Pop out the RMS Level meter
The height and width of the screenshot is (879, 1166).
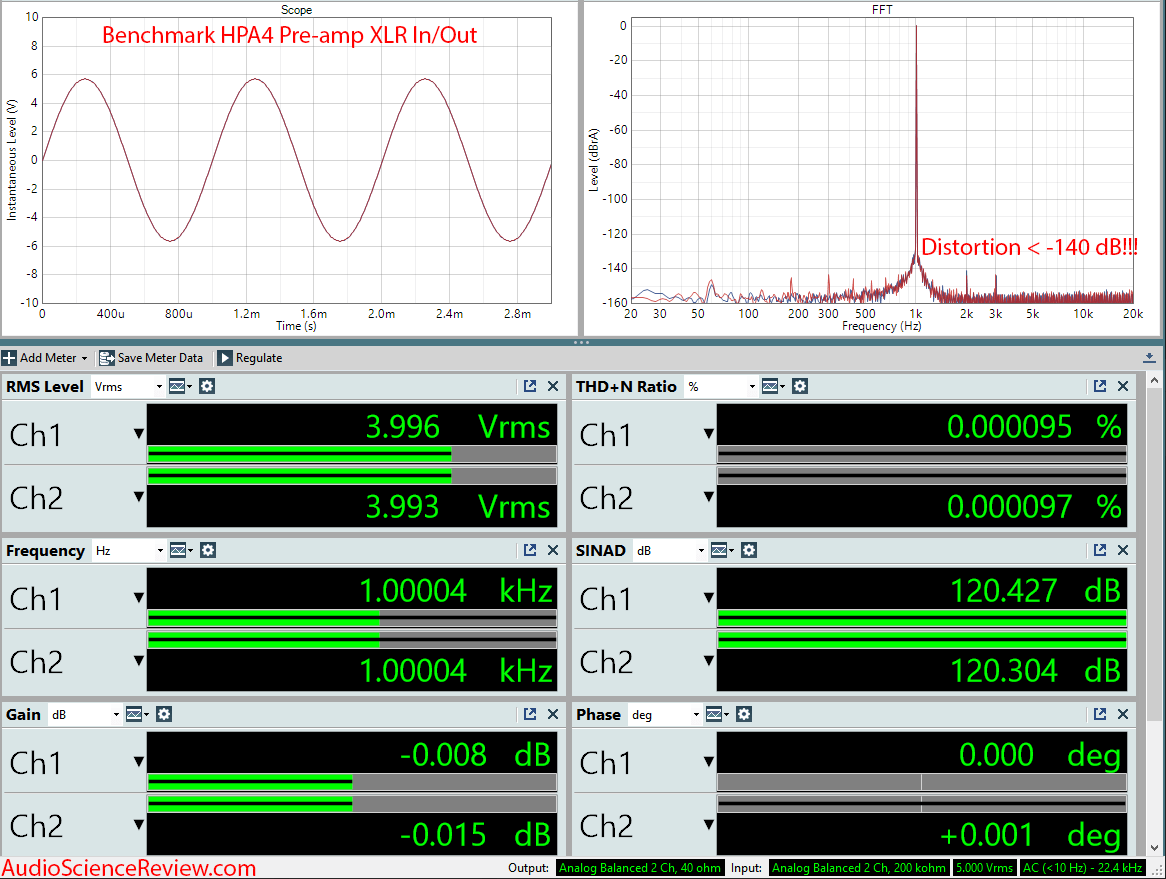[529, 386]
